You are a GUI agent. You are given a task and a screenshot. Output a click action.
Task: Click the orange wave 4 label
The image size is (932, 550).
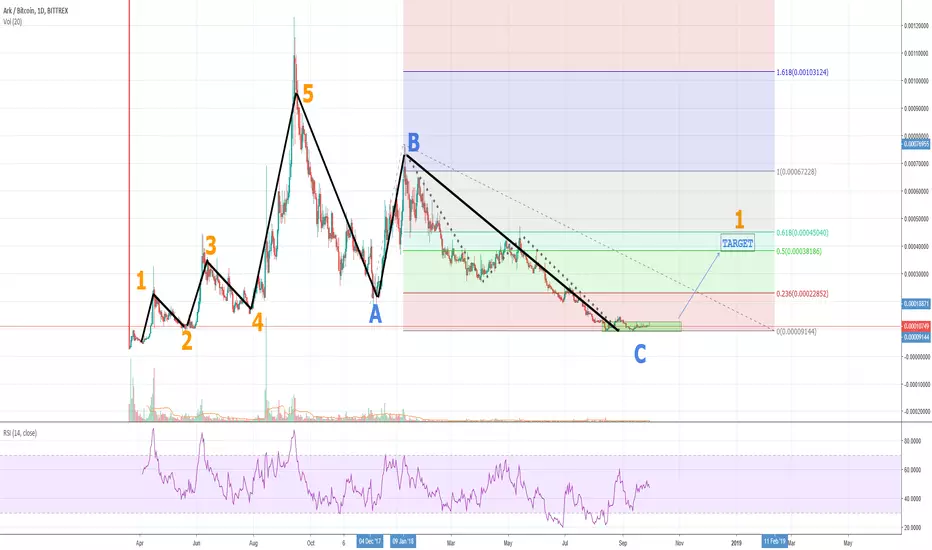pyautogui.click(x=257, y=322)
